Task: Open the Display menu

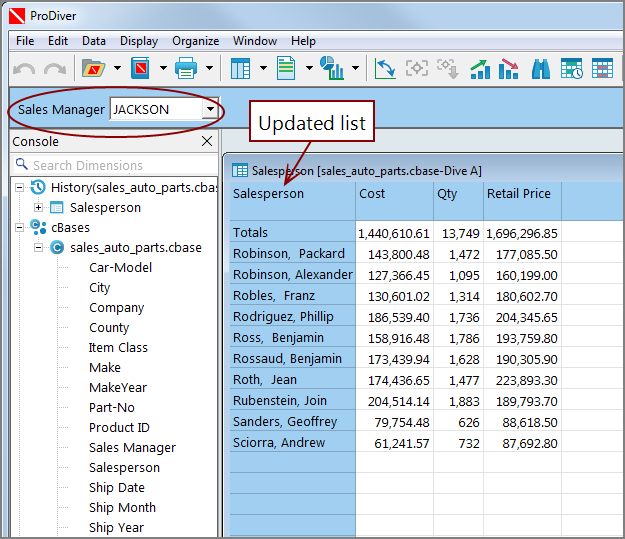Action: [x=139, y=41]
